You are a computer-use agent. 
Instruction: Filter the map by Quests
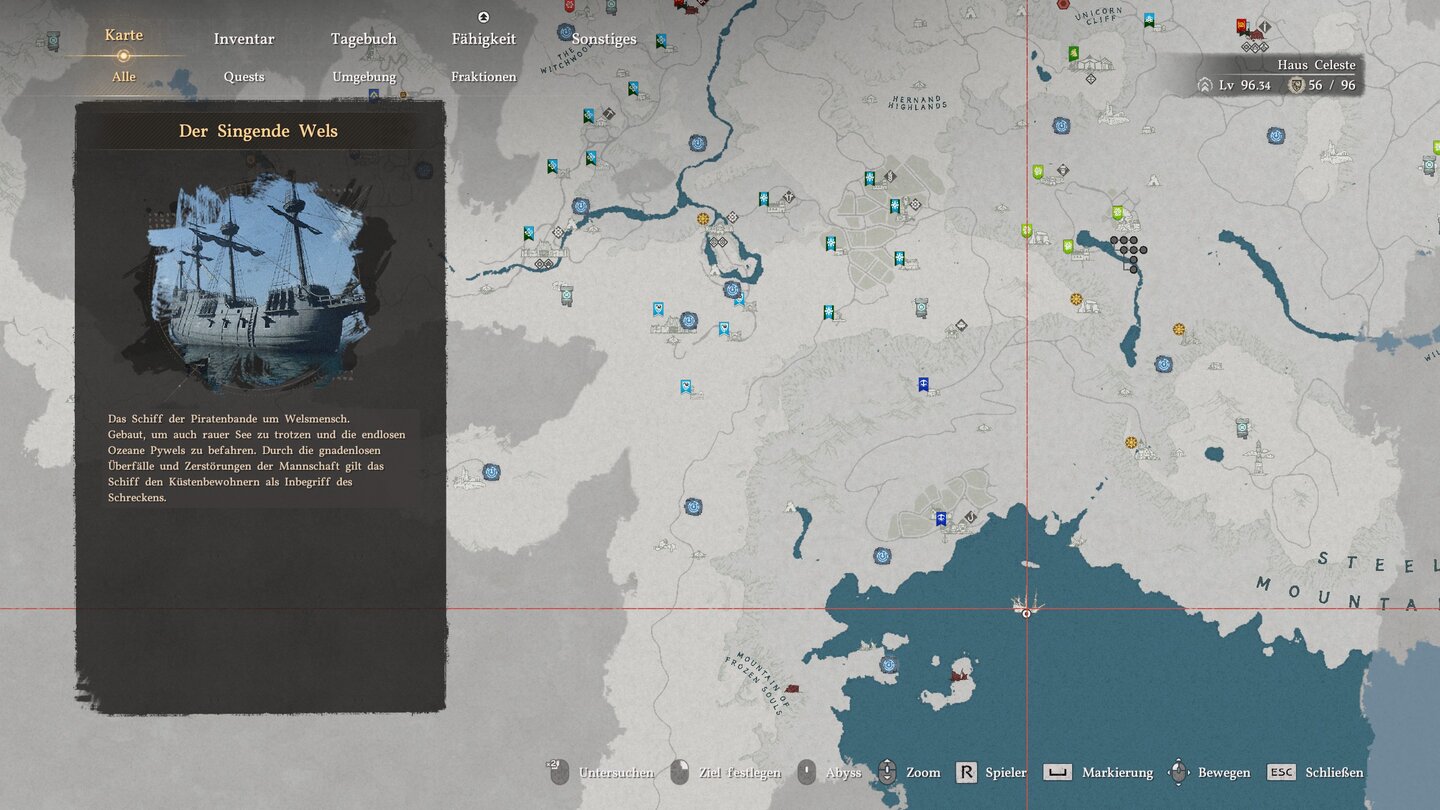pos(244,77)
